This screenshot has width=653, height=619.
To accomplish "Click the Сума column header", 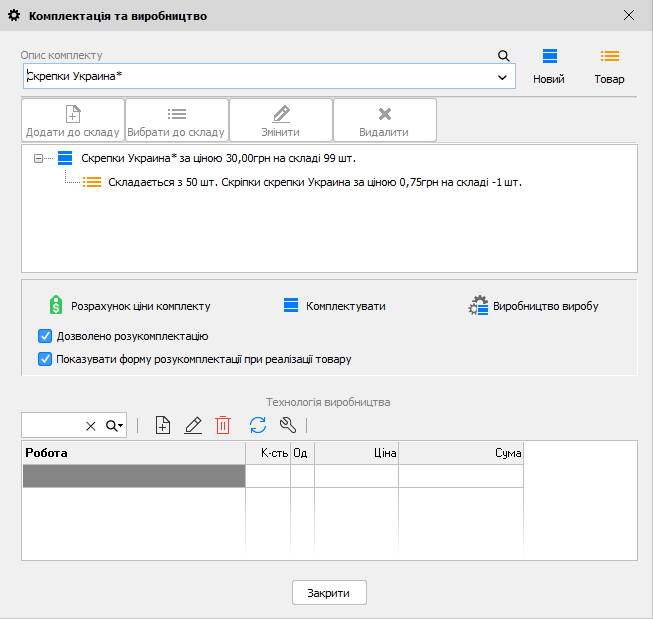I will [460, 453].
